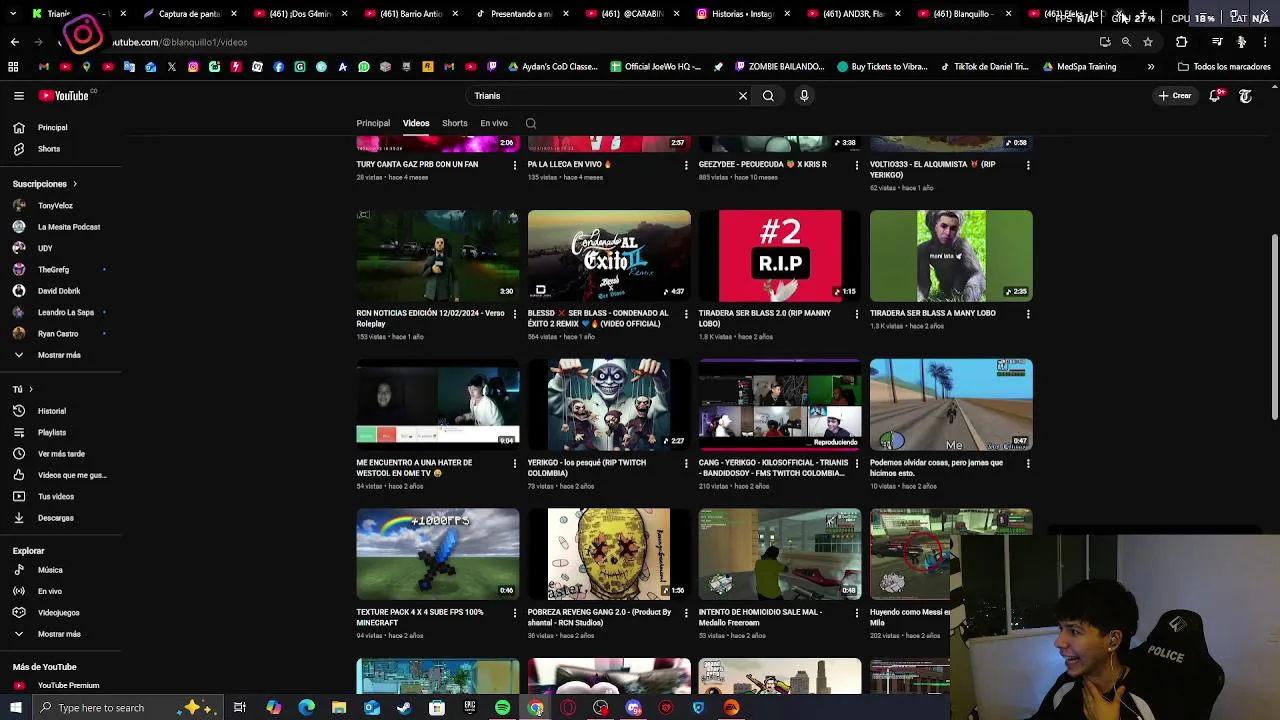
Task: Open Ver más tarde list
Action: tap(60, 454)
